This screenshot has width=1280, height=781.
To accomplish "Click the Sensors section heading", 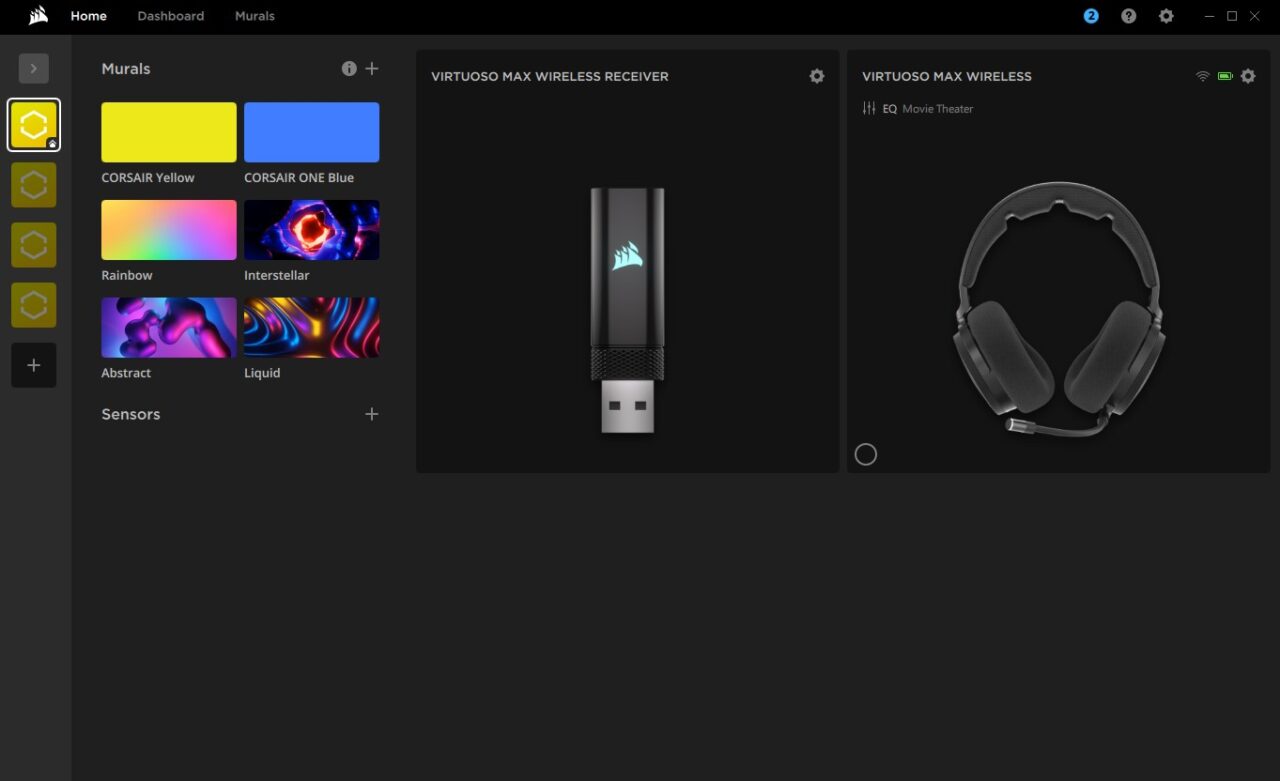I will coord(131,414).
